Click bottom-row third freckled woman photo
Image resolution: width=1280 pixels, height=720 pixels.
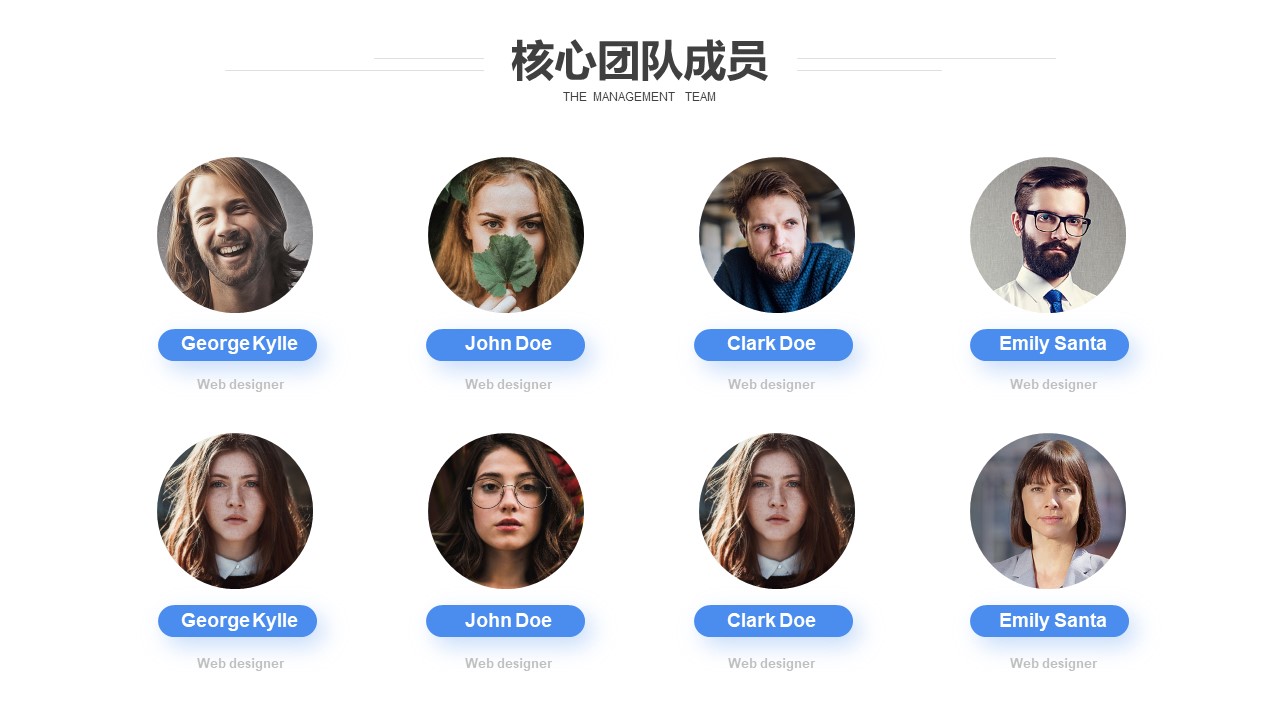click(x=777, y=511)
